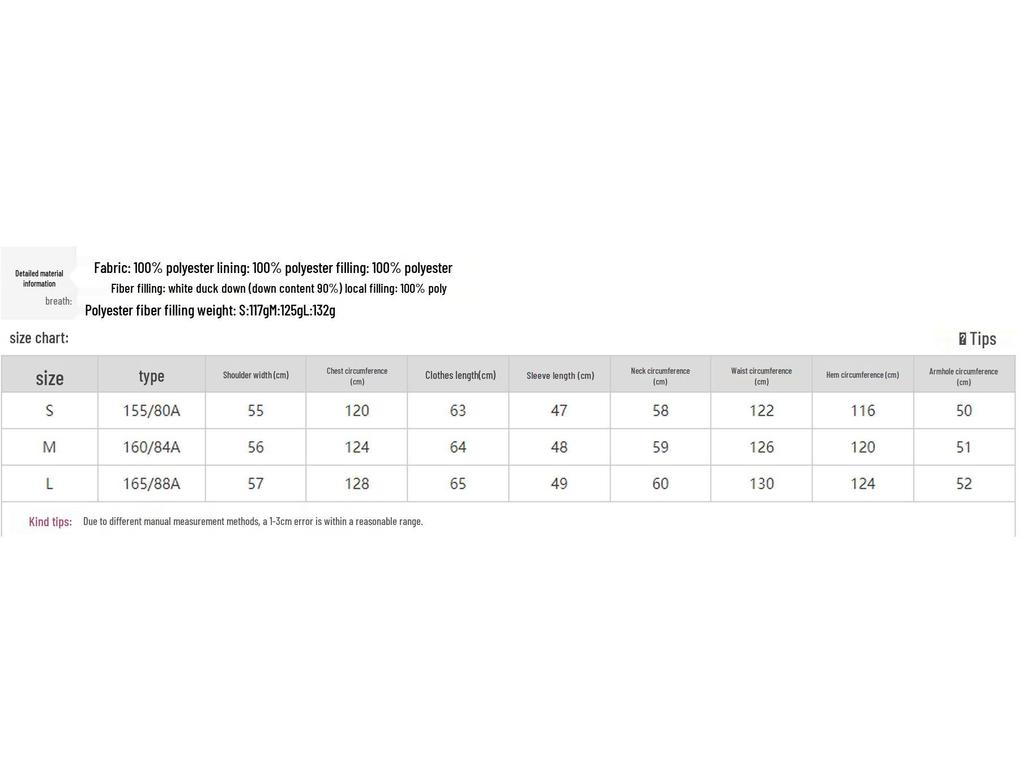Open the Tips link
The image size is (1024, 768).
tap(983, 339)
